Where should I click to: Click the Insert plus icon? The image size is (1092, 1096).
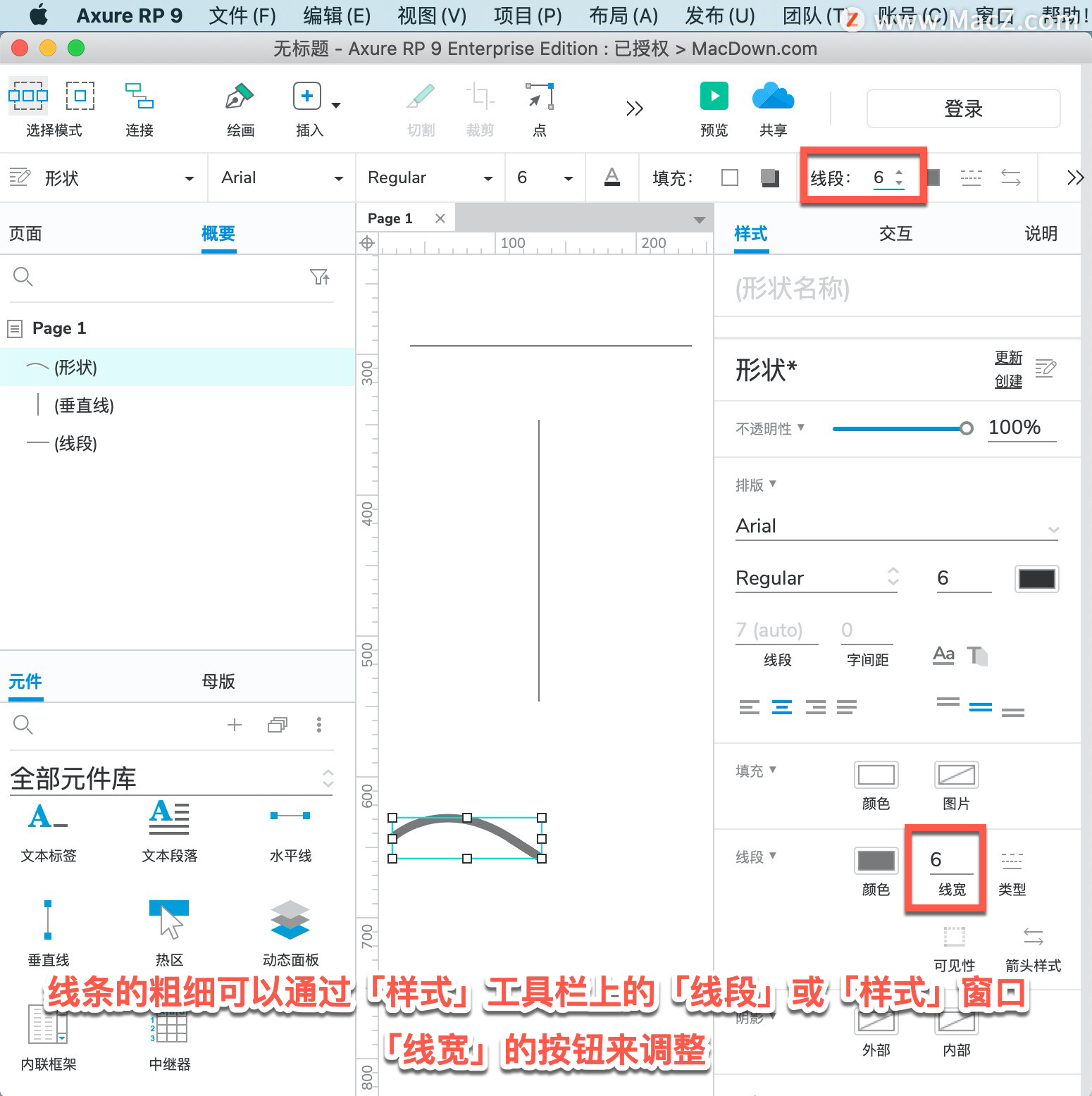pos(307,96)
